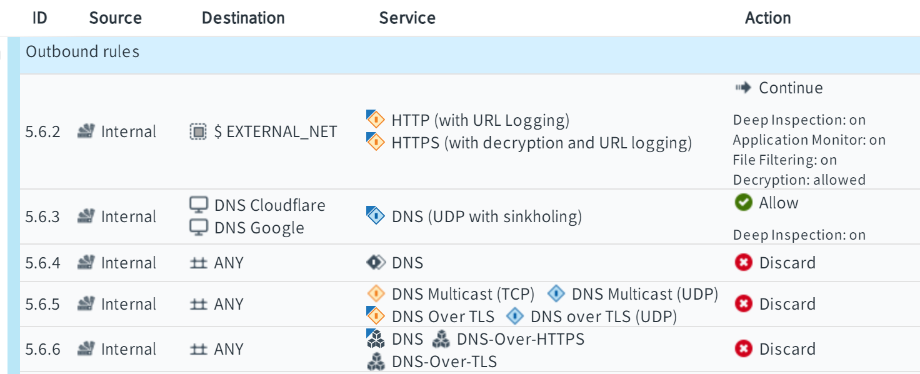The width and height of the screenshot is (920, 374).
Task: Select rule ID 5.6.3
Action: click(43, 217)
